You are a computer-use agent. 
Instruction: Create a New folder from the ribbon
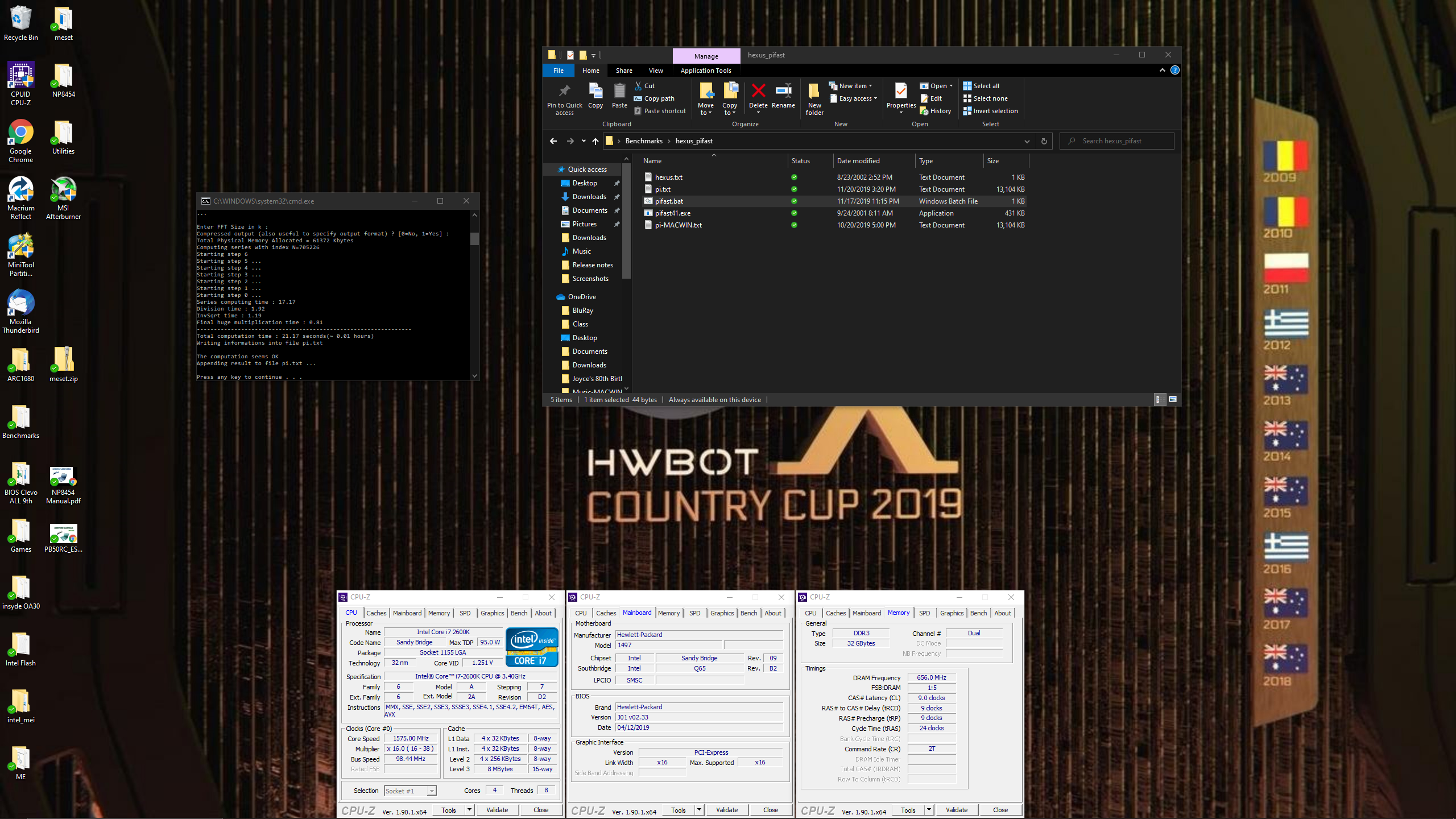click(814, 99)
